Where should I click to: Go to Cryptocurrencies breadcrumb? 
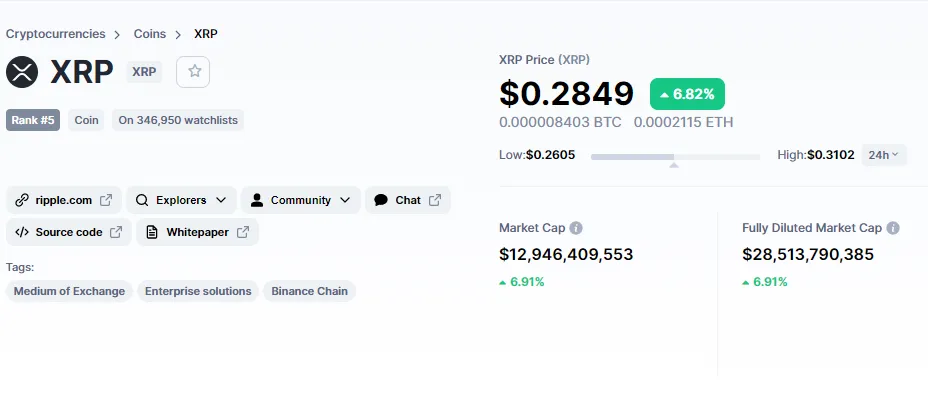[56, 34]
